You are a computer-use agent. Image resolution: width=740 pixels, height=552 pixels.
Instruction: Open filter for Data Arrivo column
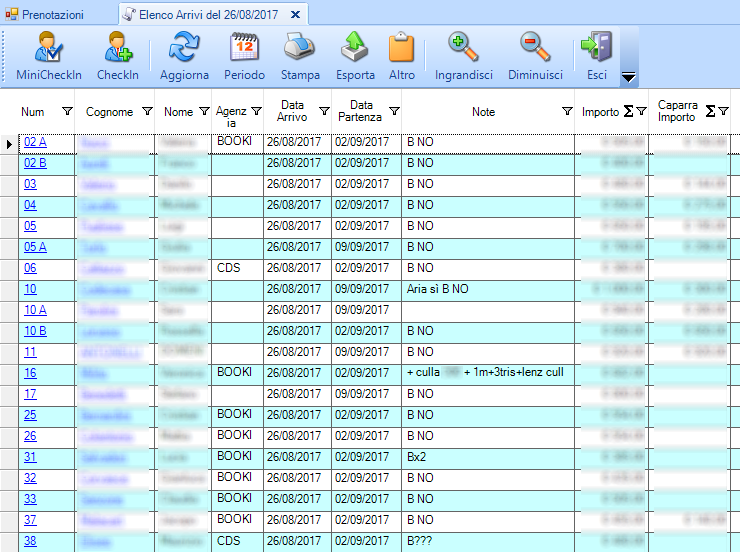click(323, 112)
